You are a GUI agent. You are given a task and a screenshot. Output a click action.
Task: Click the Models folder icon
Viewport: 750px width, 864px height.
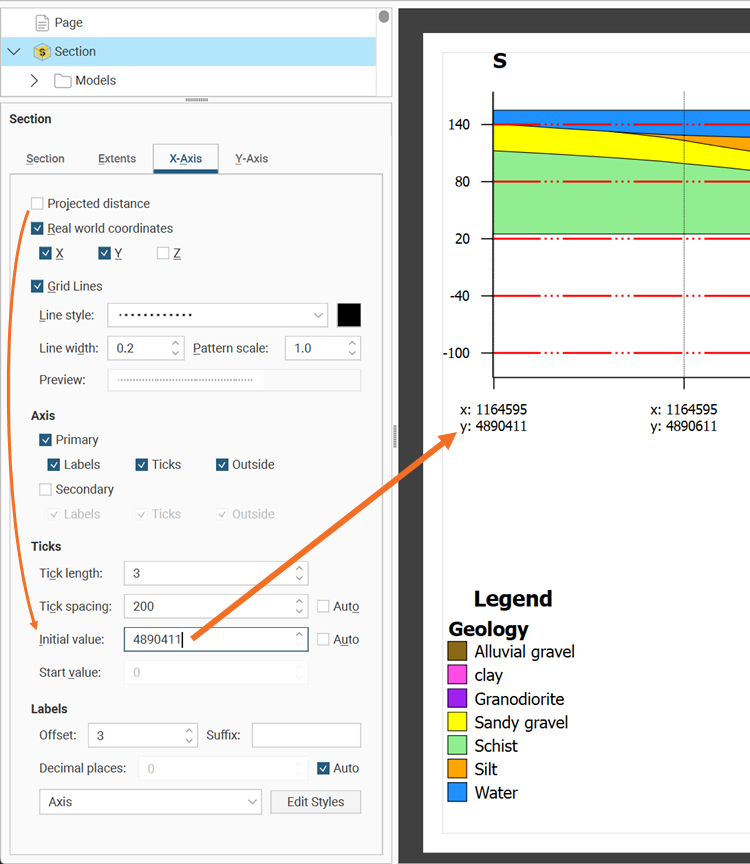[62, 81]
